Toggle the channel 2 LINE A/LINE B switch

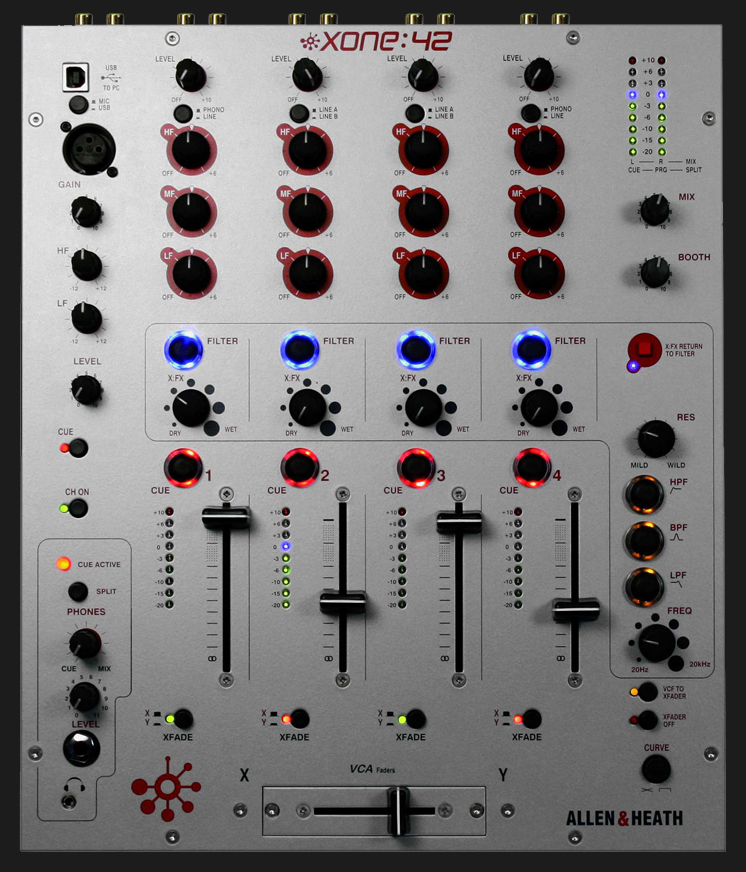click(x=299, y=113)
